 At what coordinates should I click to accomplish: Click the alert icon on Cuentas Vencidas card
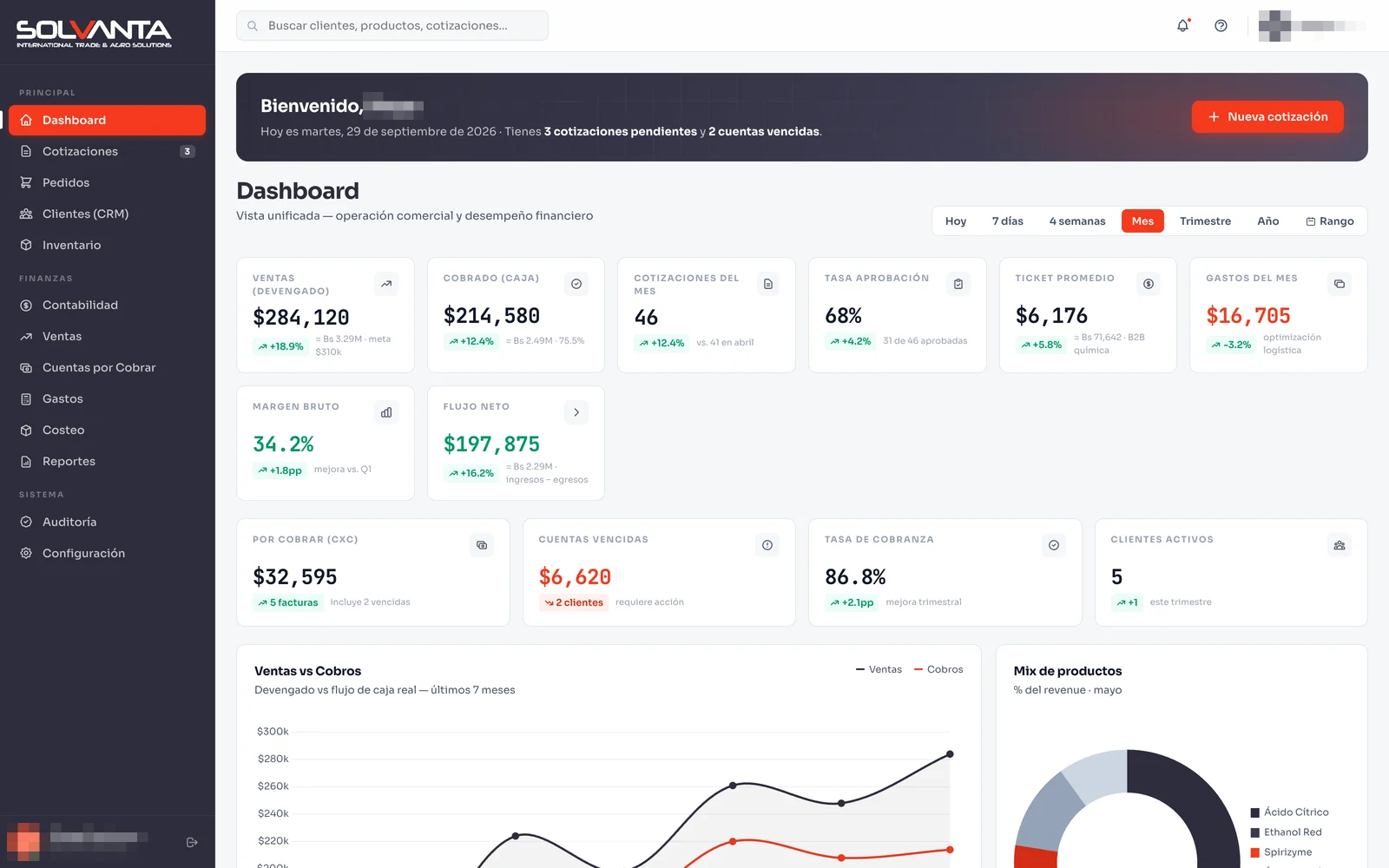pos(767,545)
